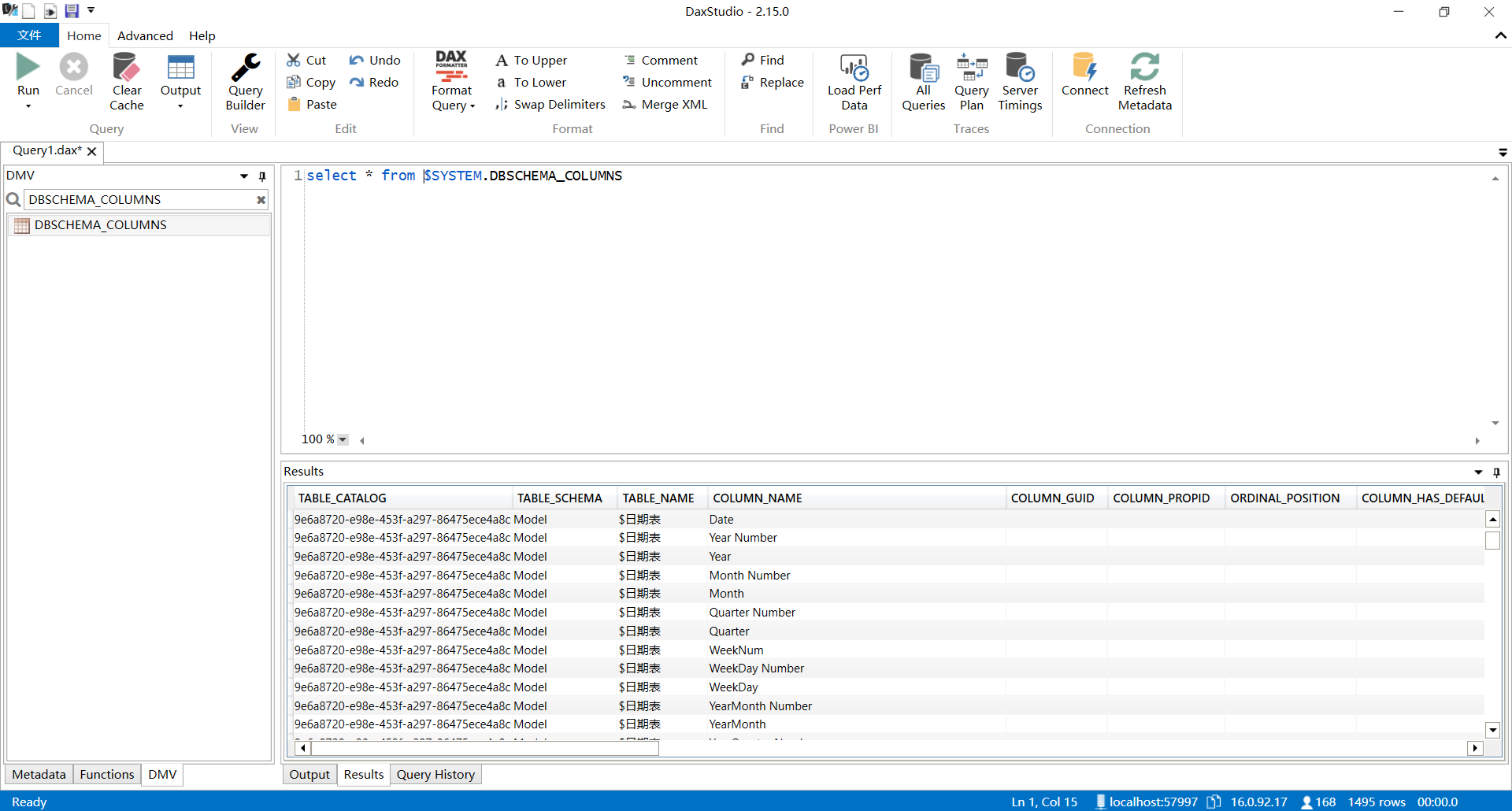Open the Query History tab

pyautogui.click(x=435, y=775)
